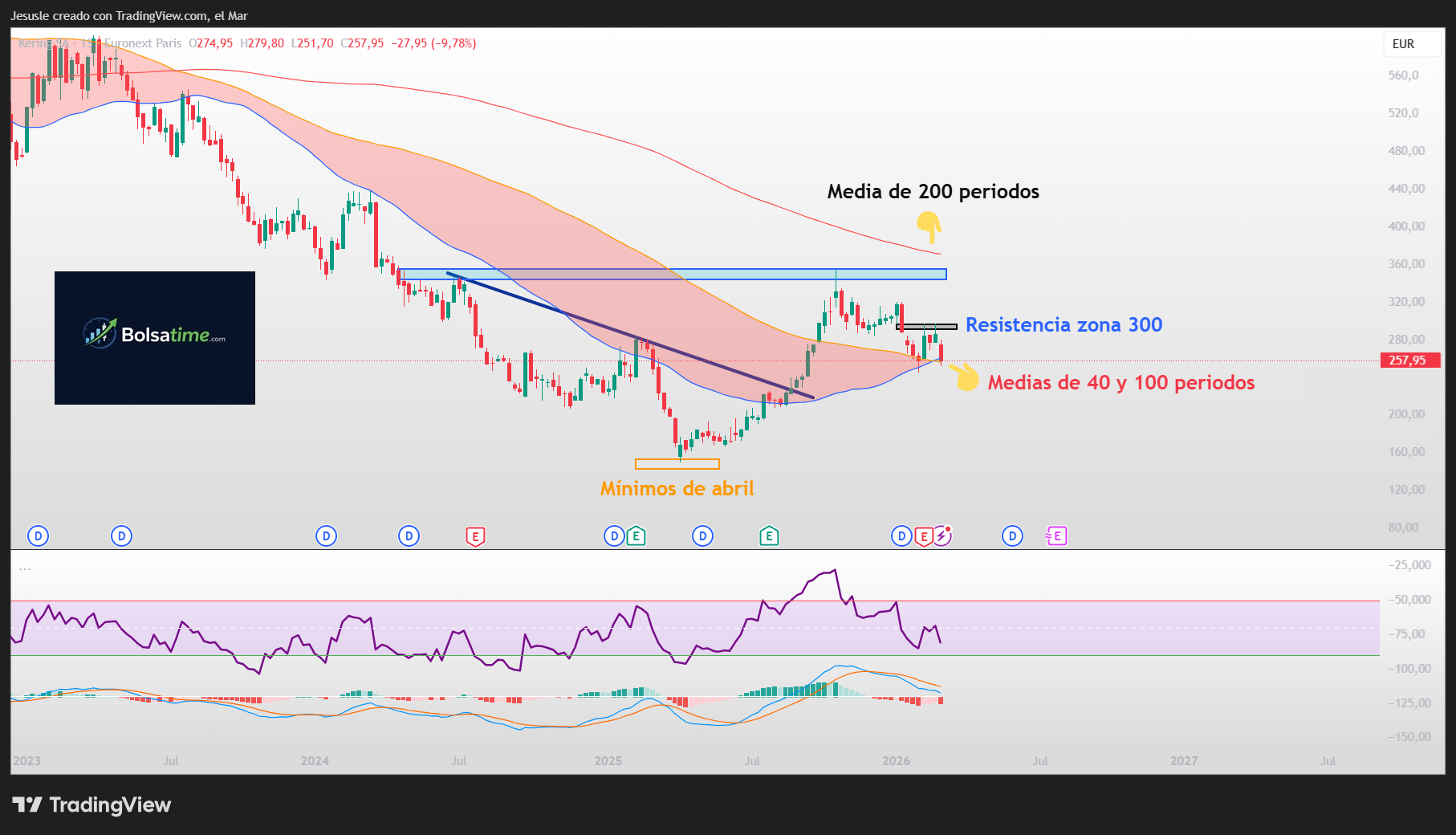Select the "Media de 200 periodos" text annotation

point(933,192)
